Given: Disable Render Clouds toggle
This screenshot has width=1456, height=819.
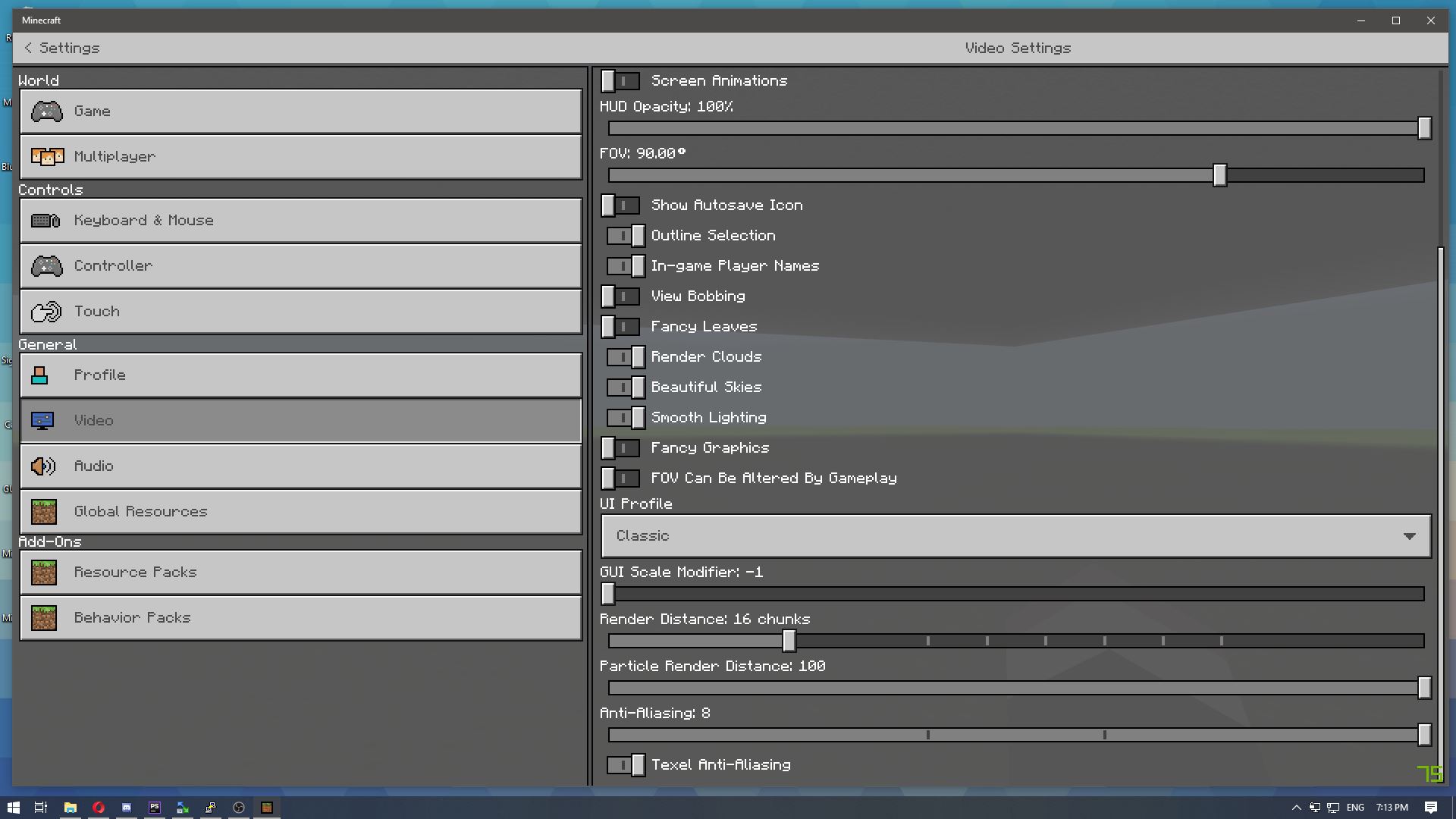Looking at the screenshot, I should (x=626, y=356).
